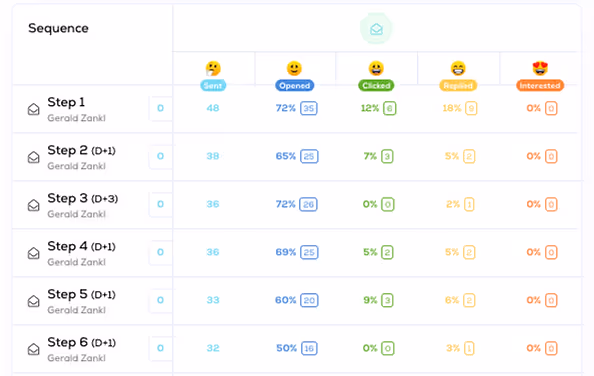Open Step 3 opened count box 26
The image size is (594, 376).
pos(308,204)
